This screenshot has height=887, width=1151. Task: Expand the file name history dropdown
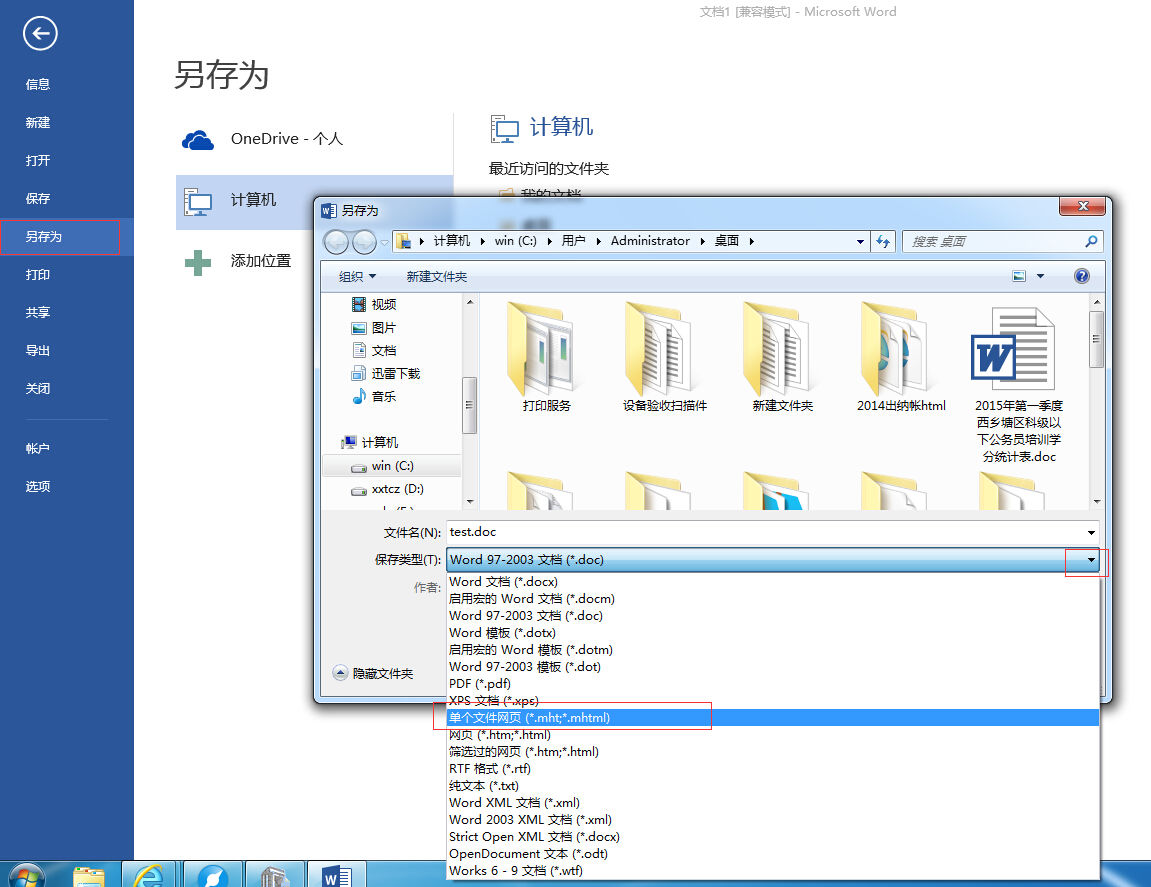click(1092, 532)
